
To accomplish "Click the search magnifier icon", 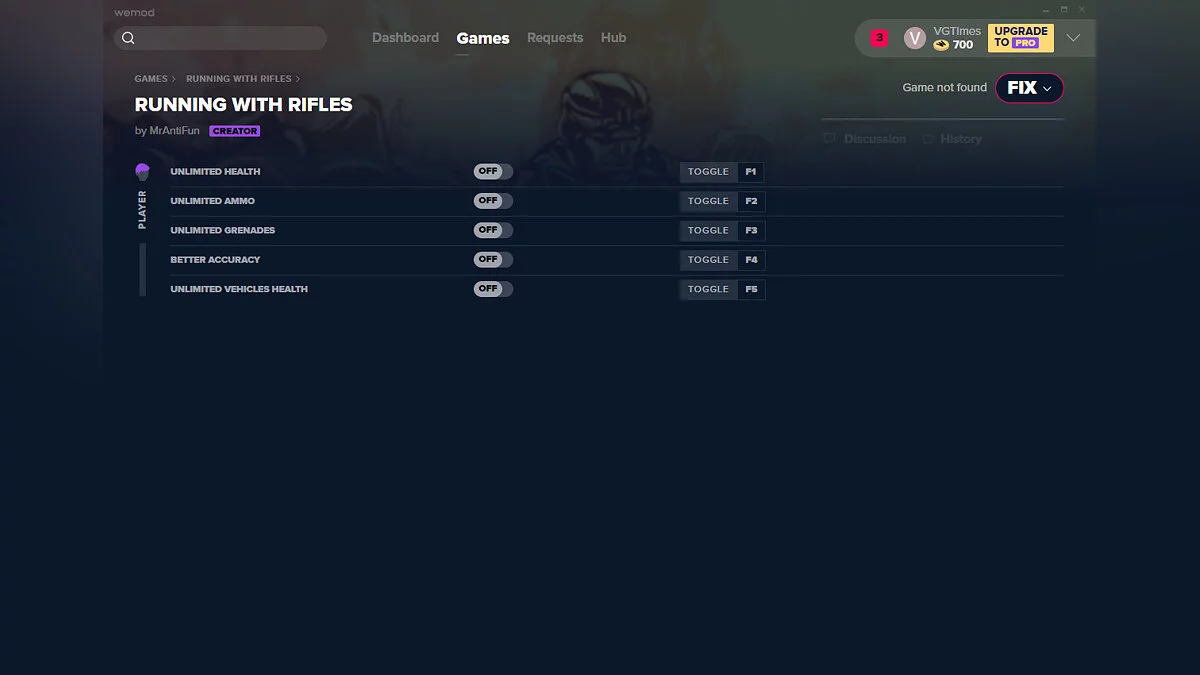I will point(128,38).
